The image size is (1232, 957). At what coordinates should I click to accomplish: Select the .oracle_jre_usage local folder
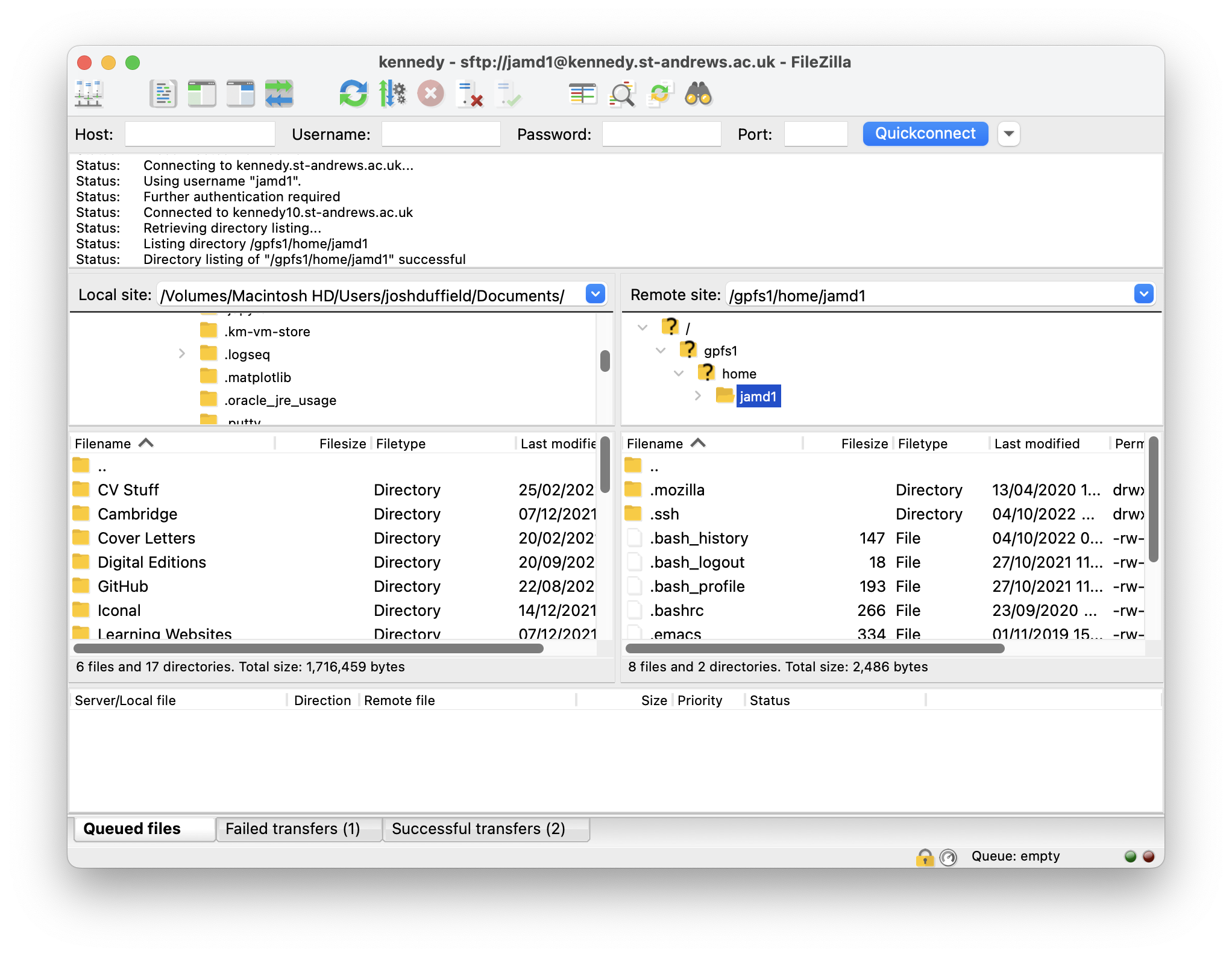point(280,400)
